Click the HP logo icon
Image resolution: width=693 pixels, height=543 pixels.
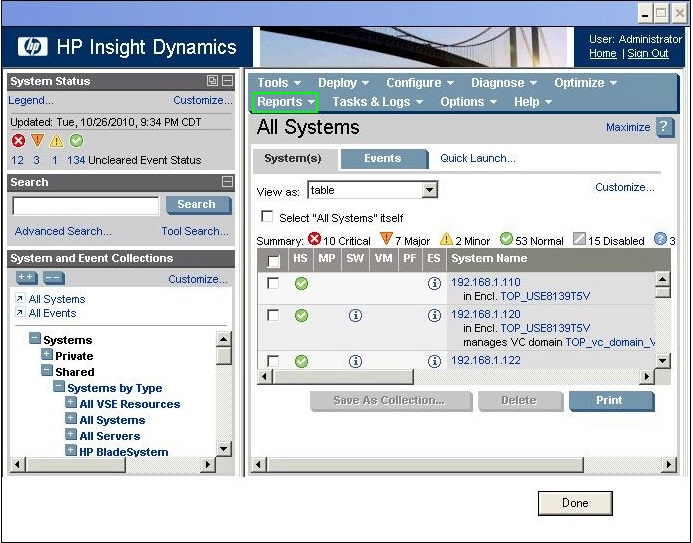(32, 47)
